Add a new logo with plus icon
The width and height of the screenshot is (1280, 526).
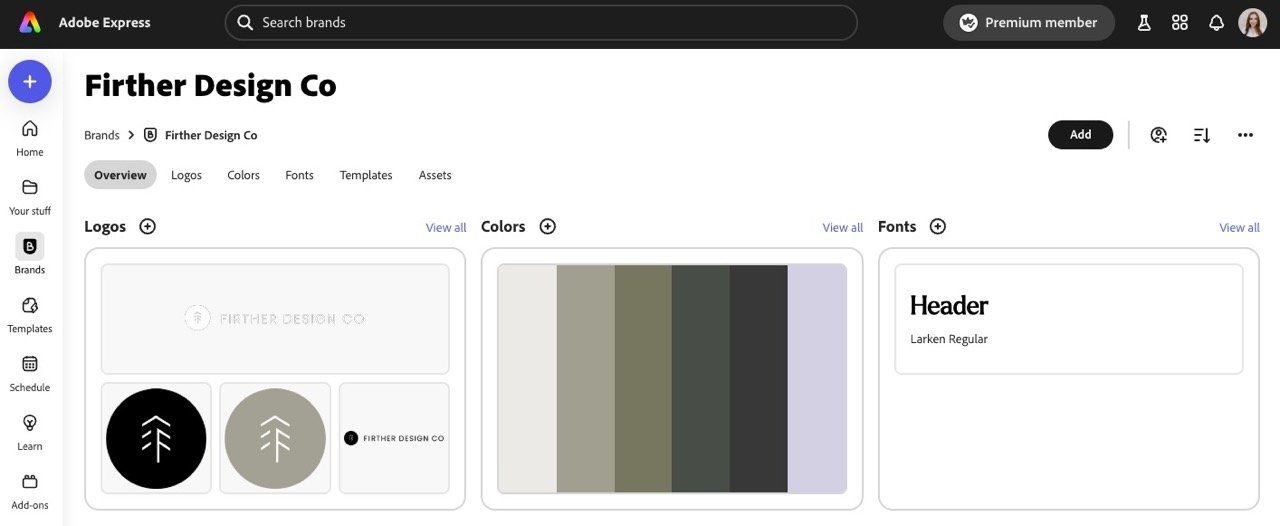point(148,227)
